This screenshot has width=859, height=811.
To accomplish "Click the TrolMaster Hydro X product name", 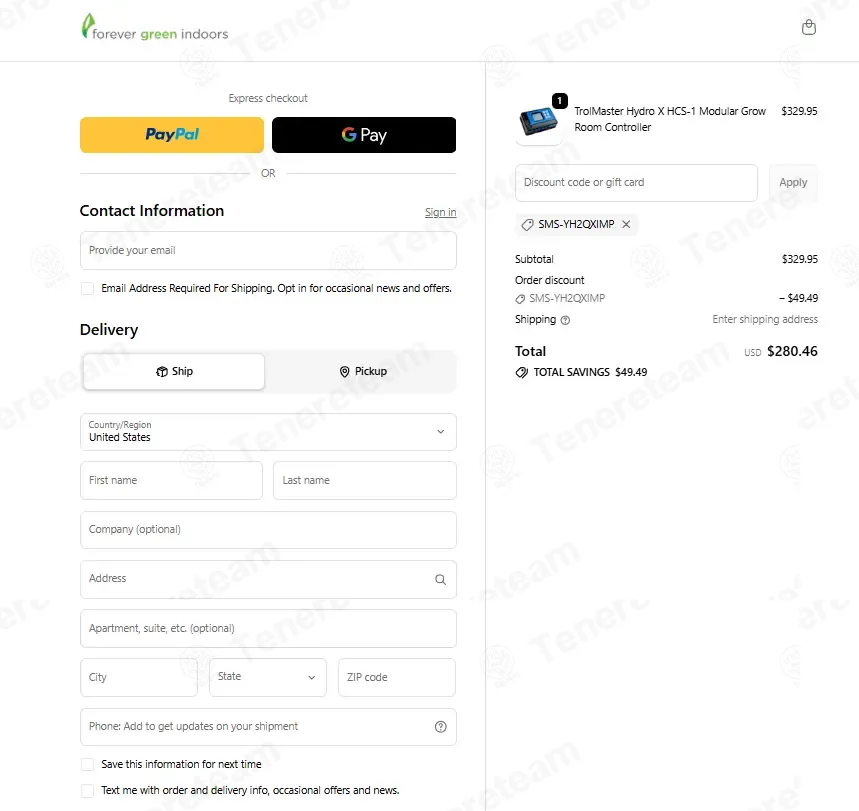I will [x=669, y=119].
